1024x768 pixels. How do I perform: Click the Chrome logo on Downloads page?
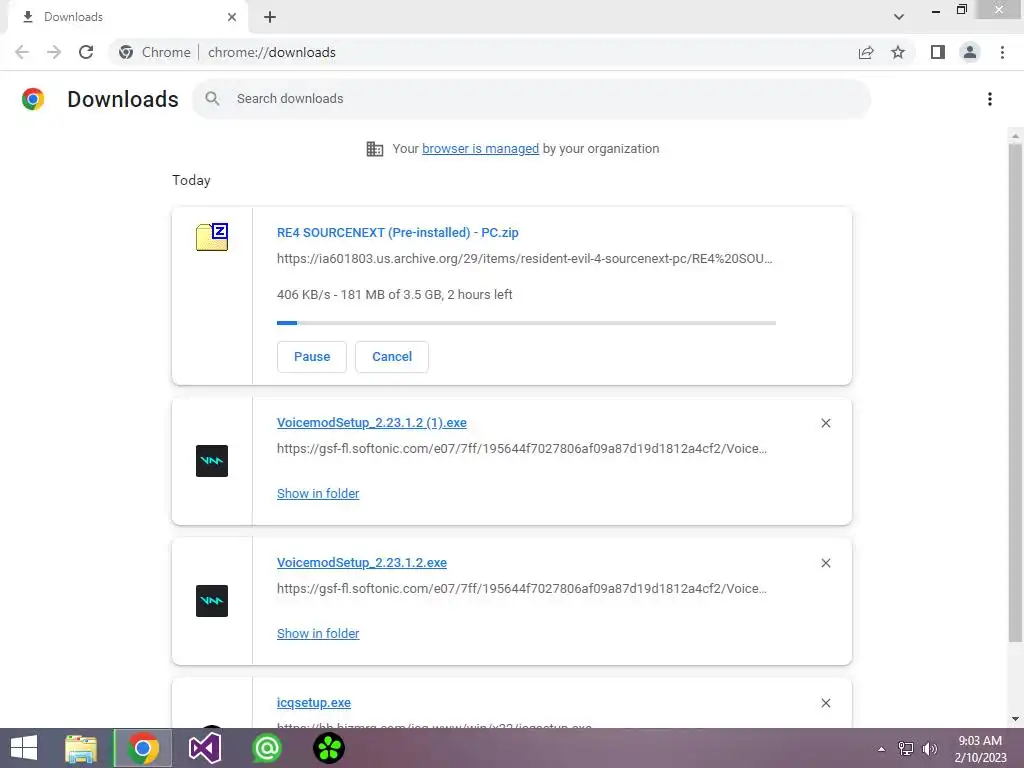click(x=33, y=99)
